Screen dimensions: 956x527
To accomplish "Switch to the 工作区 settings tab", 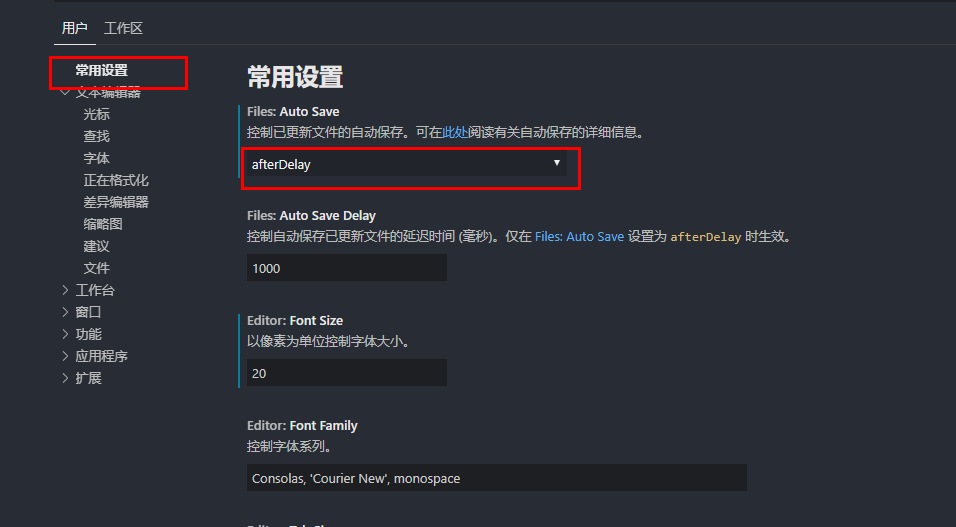I will click(123, 28).
